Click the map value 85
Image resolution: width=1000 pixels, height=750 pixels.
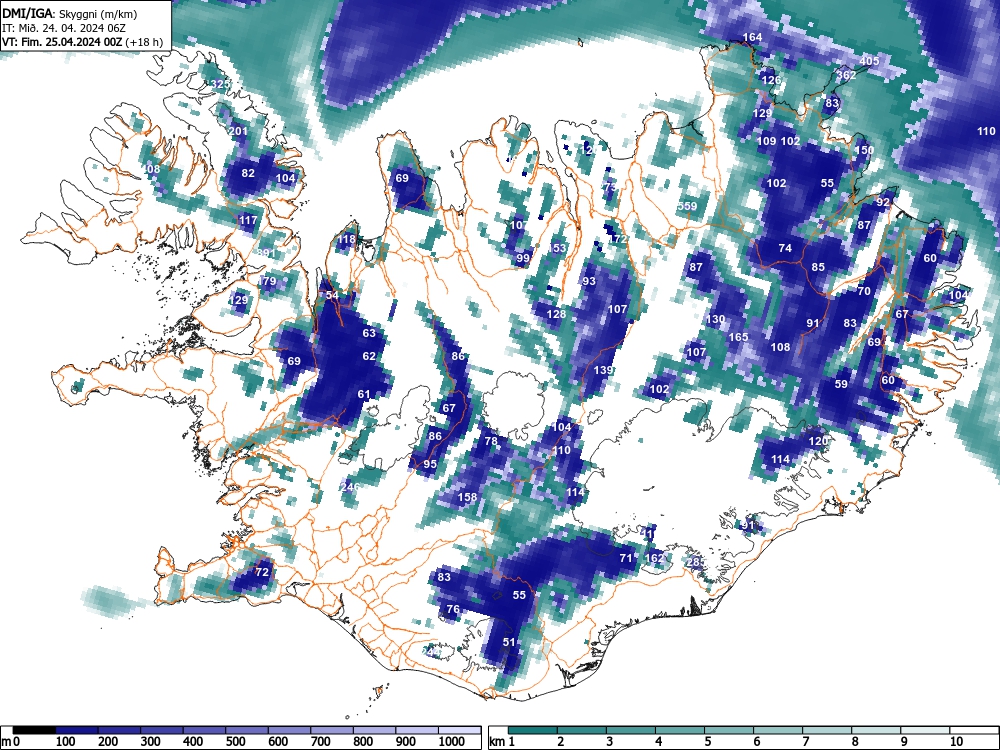[818, 267]
